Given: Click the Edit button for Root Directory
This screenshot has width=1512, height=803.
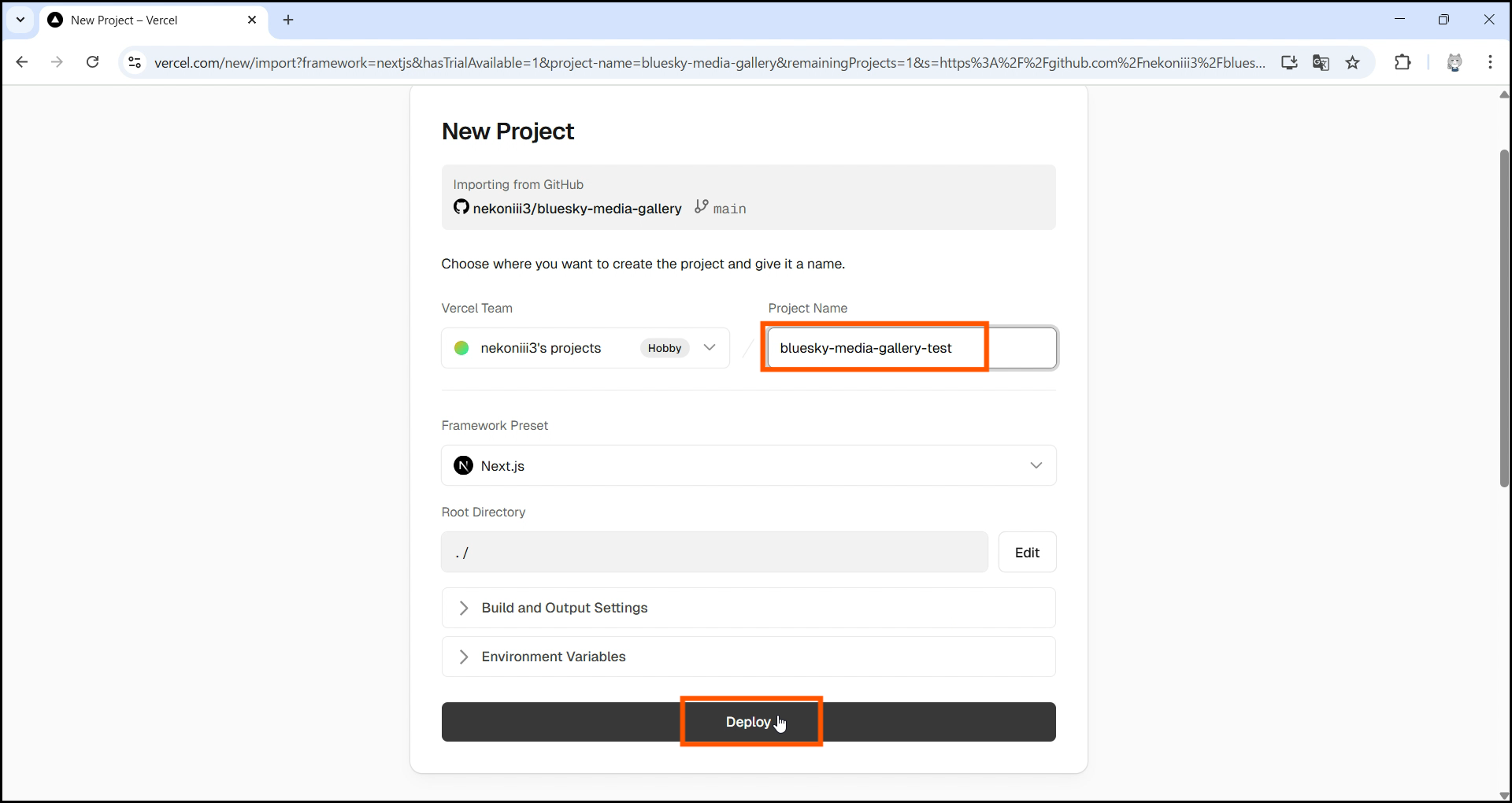Looking at the screenshot, I should pos(1027,552).
